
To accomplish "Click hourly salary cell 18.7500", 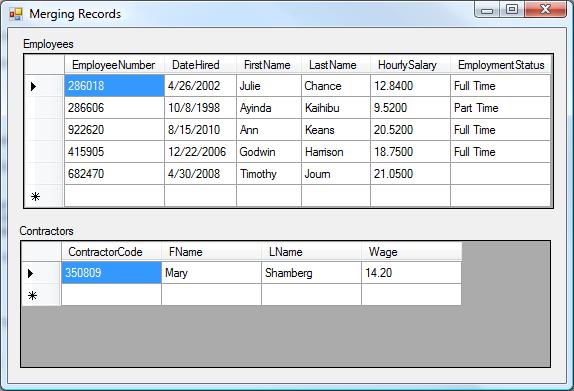I will click(410, 152).
